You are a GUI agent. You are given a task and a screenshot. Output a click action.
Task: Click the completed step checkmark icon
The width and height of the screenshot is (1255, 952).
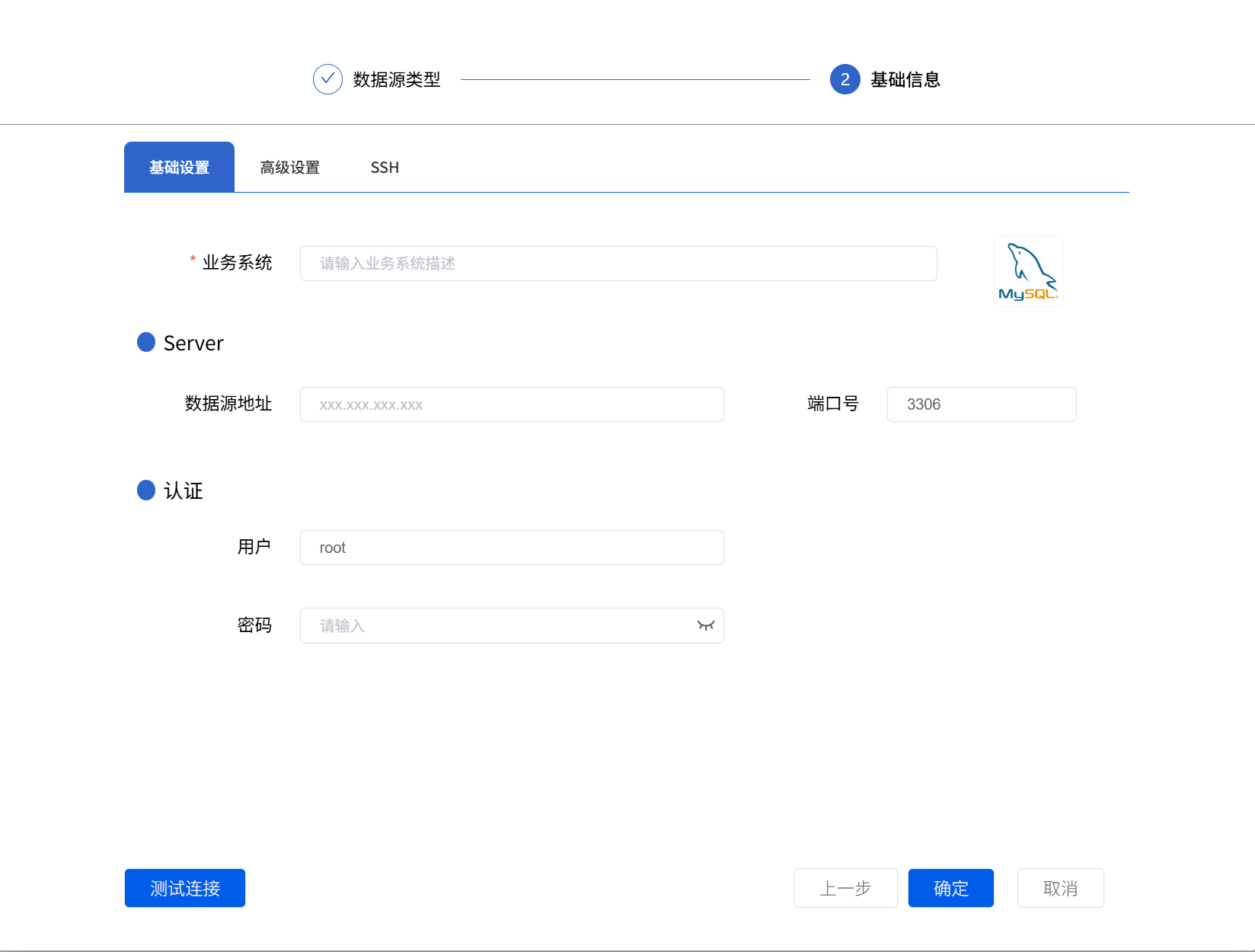(x=327, y=79)
